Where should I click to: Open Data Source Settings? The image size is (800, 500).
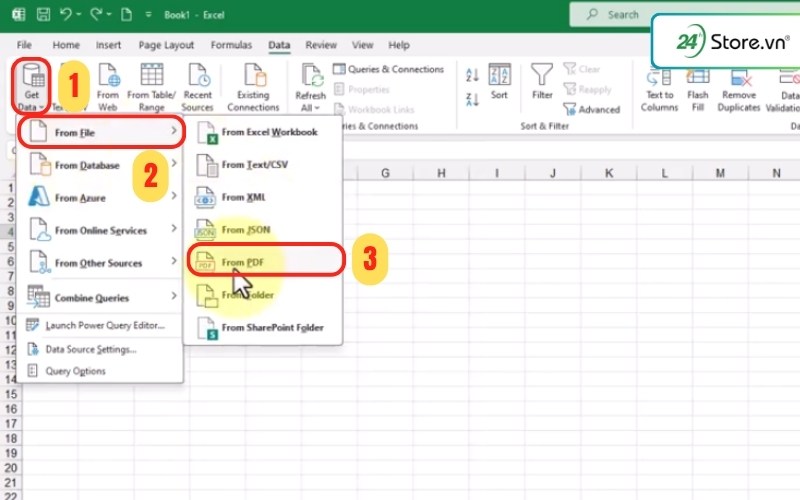click(x=101, y=349)
